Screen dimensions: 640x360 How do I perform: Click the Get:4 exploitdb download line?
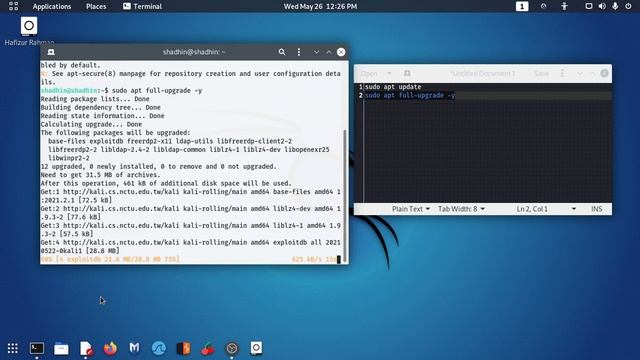(x=191, y=247)
